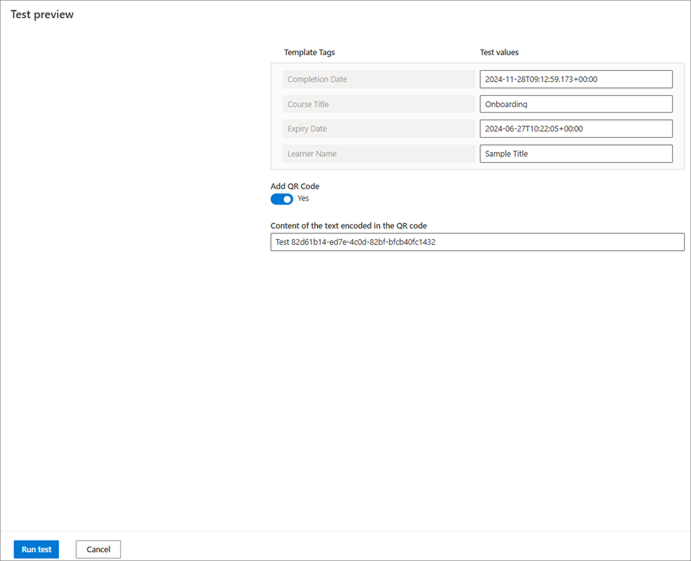691x561 pixels.
Task: Focus the QR code content text field
Action: (477, 242)
